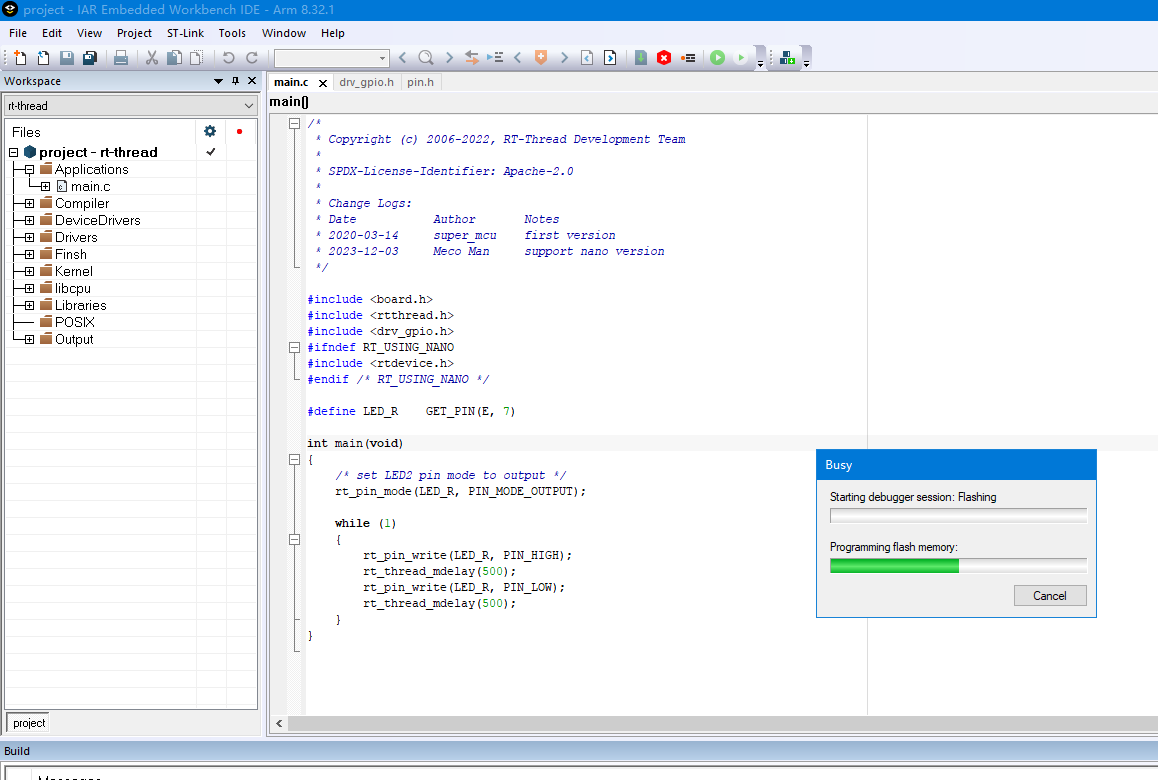Copy selection with the copy icon

pos(174,58)
